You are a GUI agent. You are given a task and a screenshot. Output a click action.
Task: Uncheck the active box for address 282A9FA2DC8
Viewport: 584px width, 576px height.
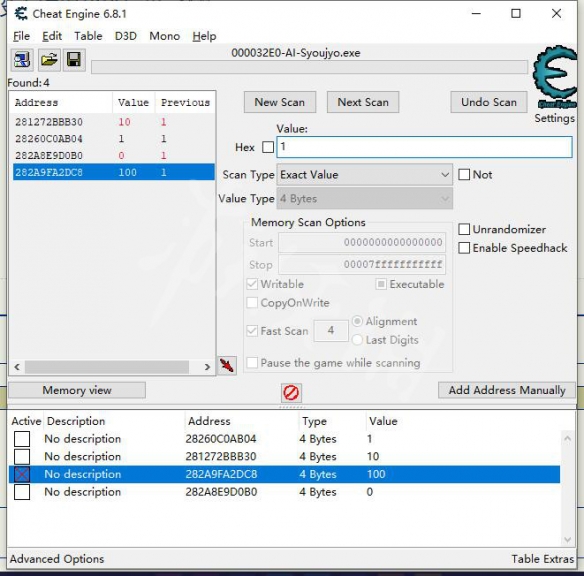pyautogui.click(x=22, y=474)
